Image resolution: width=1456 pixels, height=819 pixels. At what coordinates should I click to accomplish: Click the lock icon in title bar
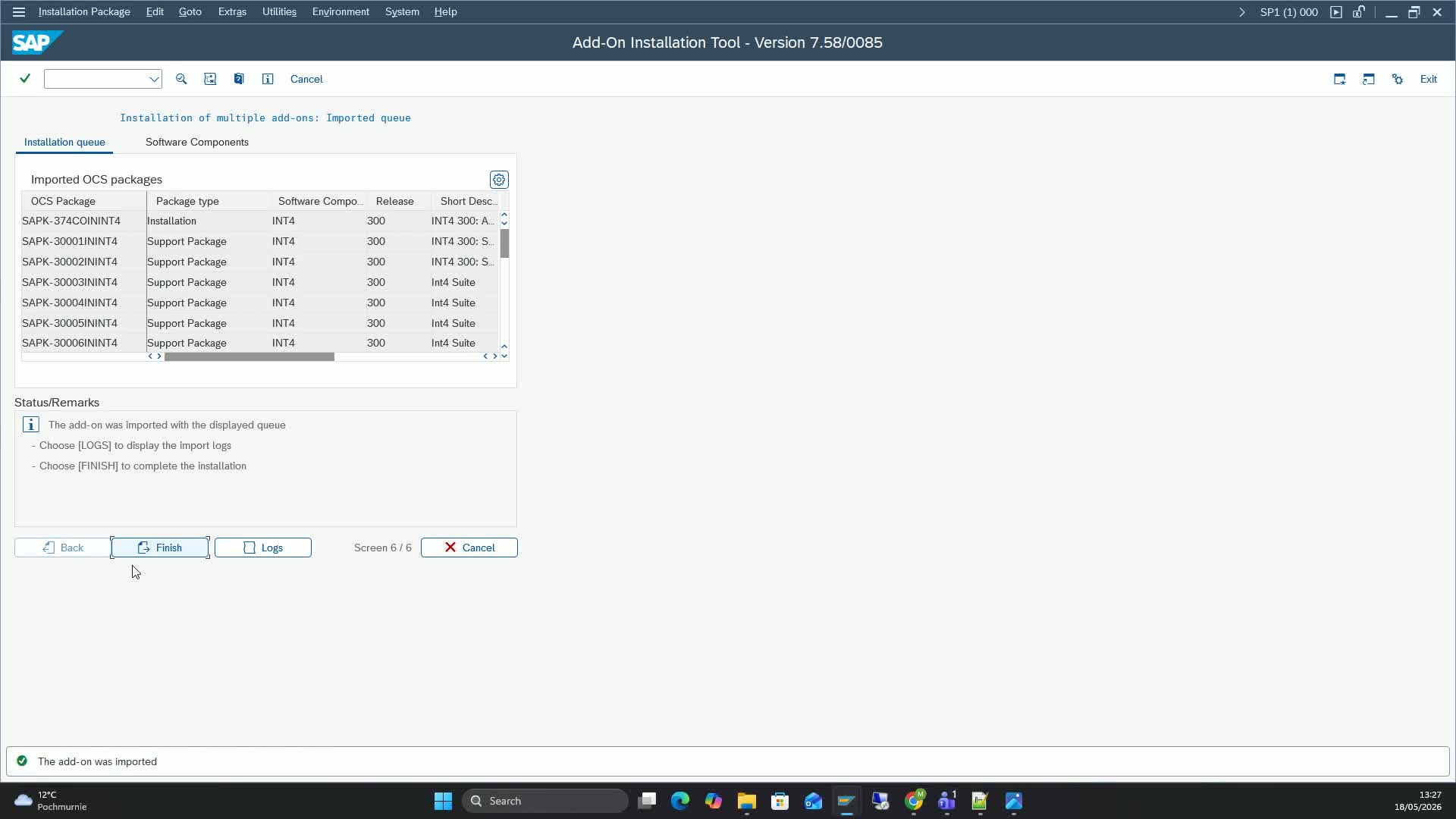1359,12
